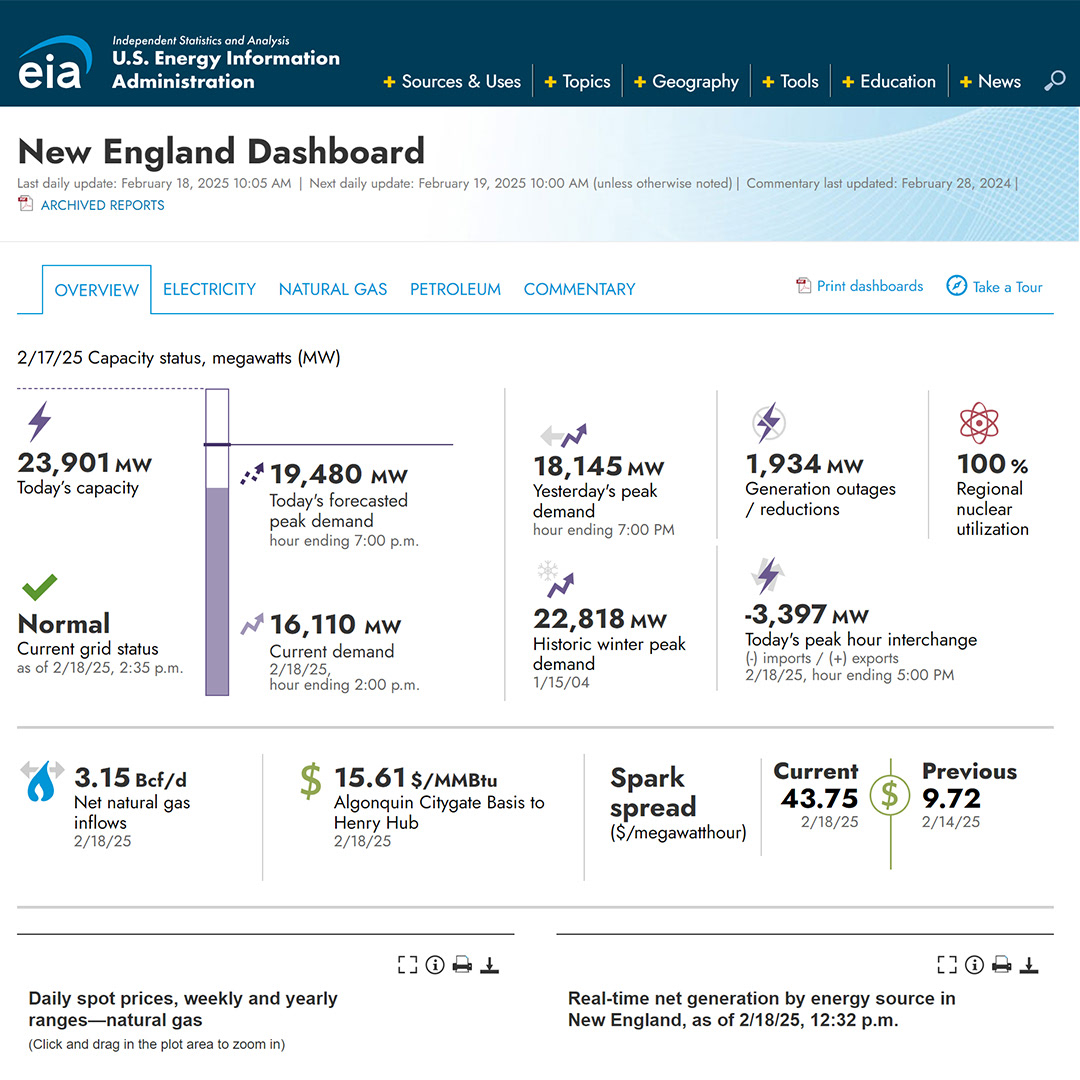Start the Take a Tour link
1080x1080 pixels.
pos(1007,287)
